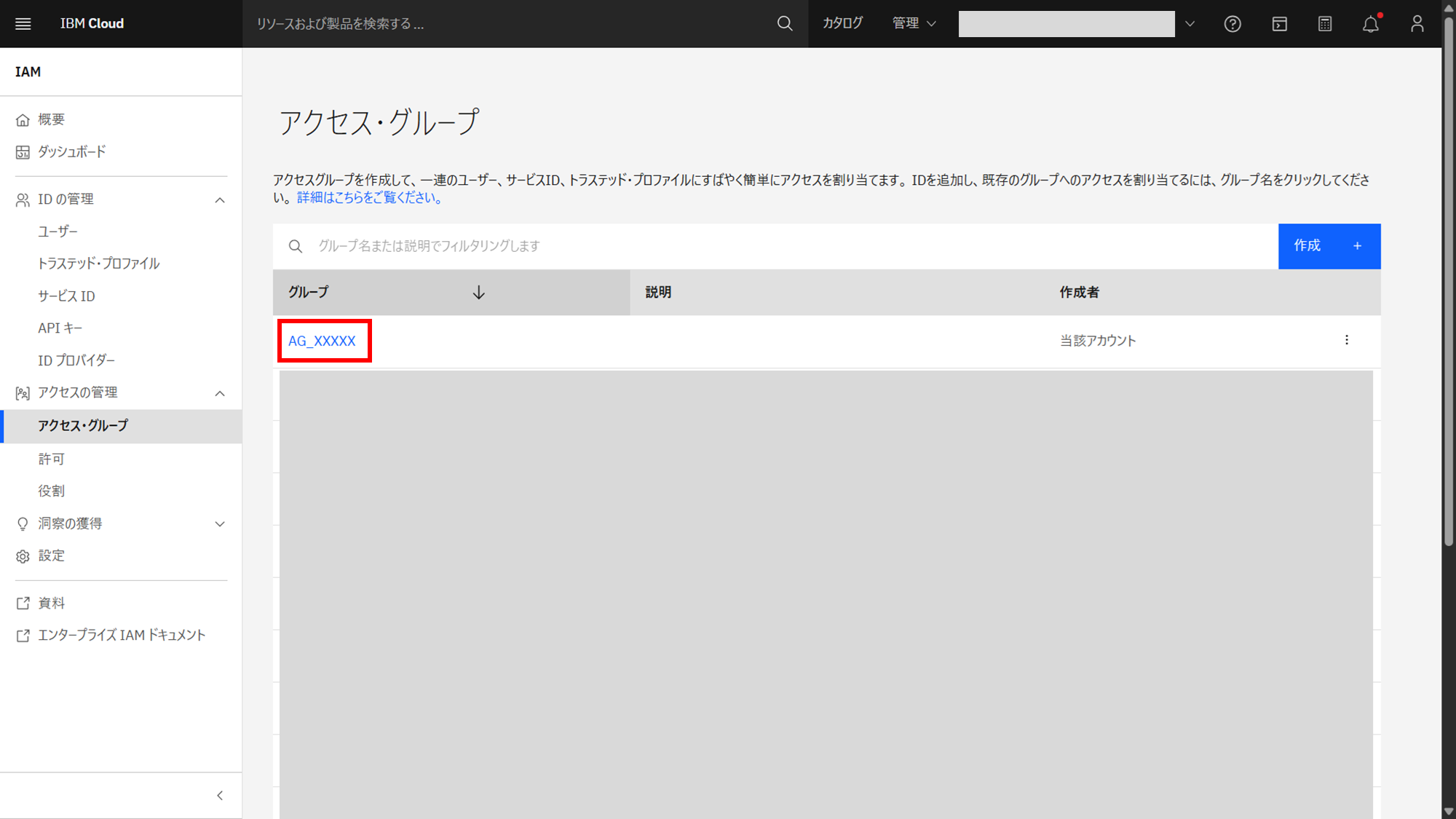Open the user profile avatar icon
Screen dimensions: 1456x819
(x=1417, y=24)
